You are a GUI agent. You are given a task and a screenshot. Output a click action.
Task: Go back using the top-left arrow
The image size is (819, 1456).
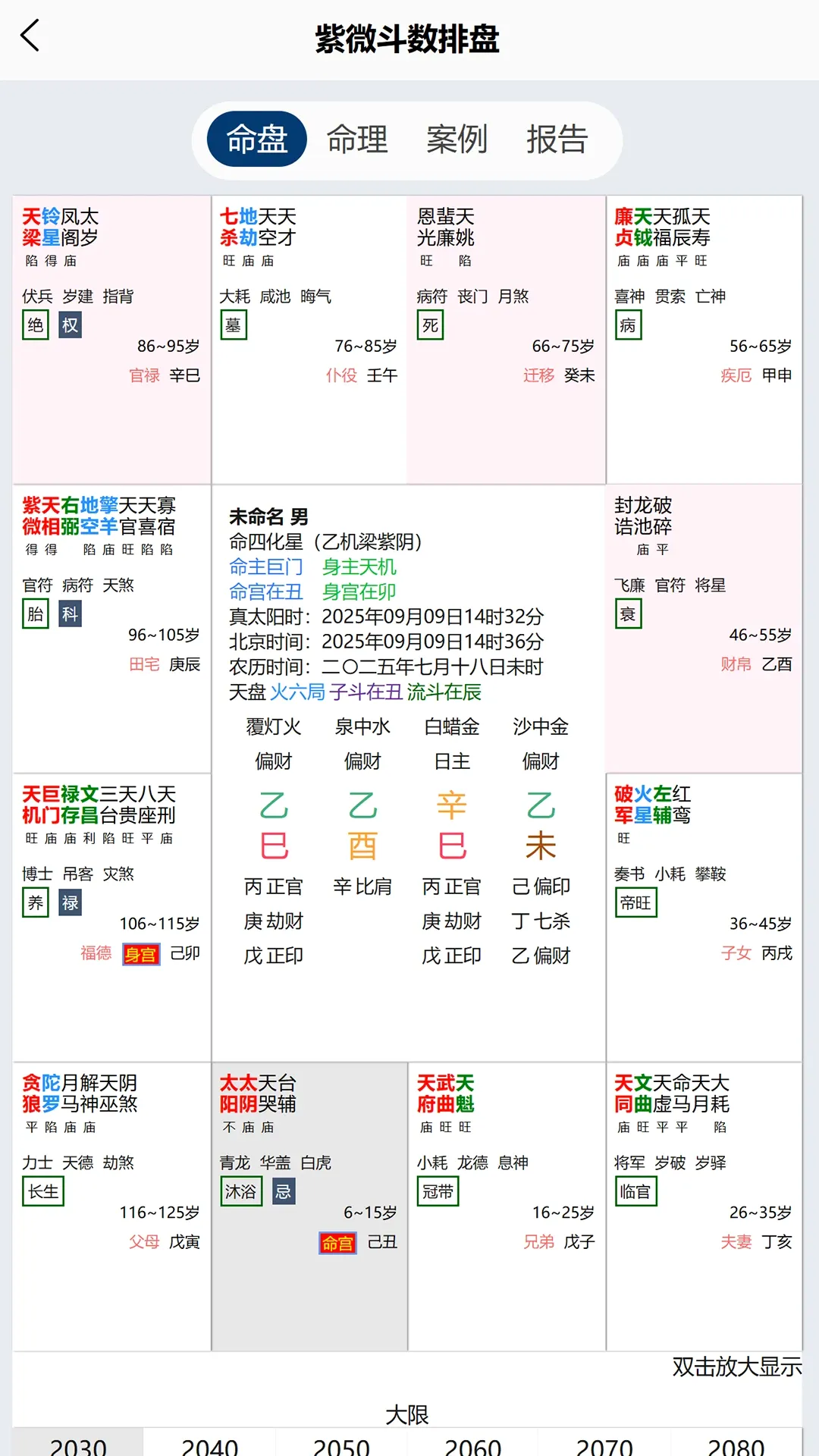[30, 36]
